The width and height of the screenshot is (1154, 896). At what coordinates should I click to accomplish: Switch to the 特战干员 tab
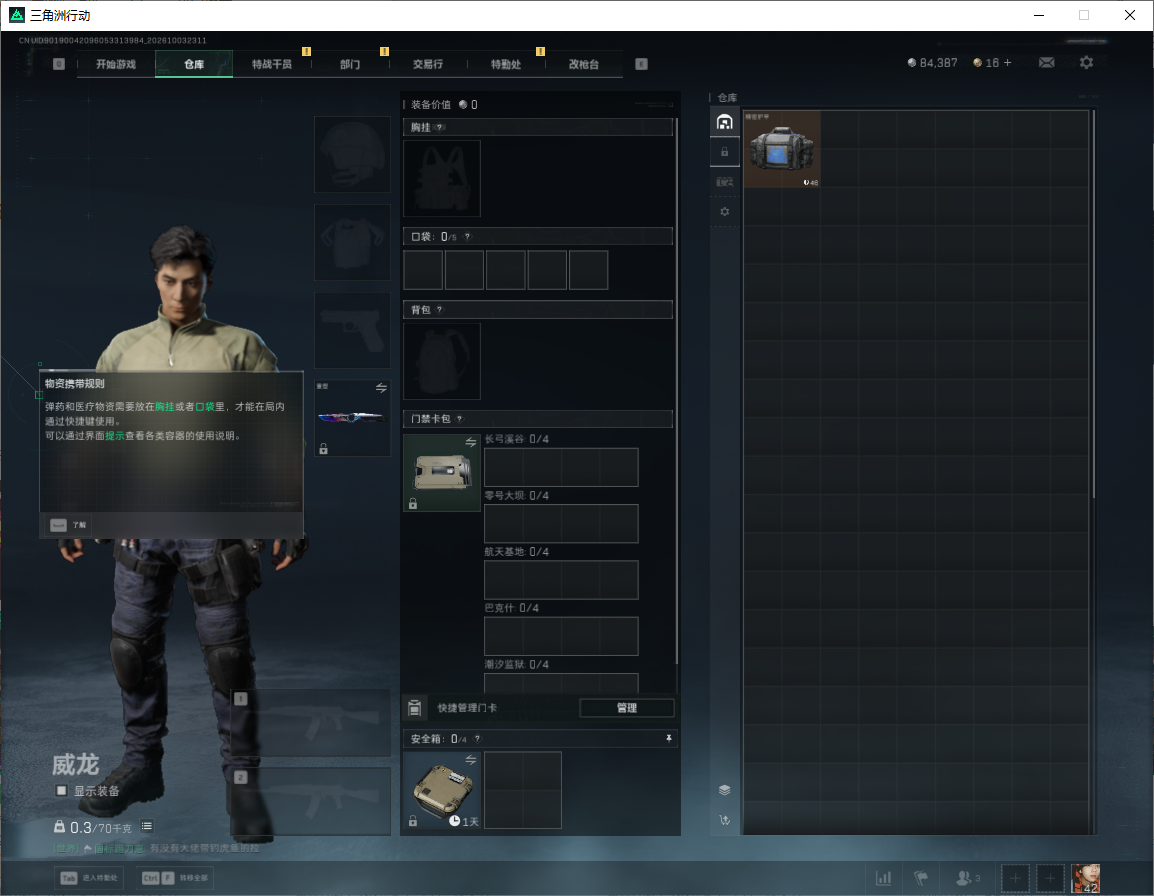tap(272, 64)
